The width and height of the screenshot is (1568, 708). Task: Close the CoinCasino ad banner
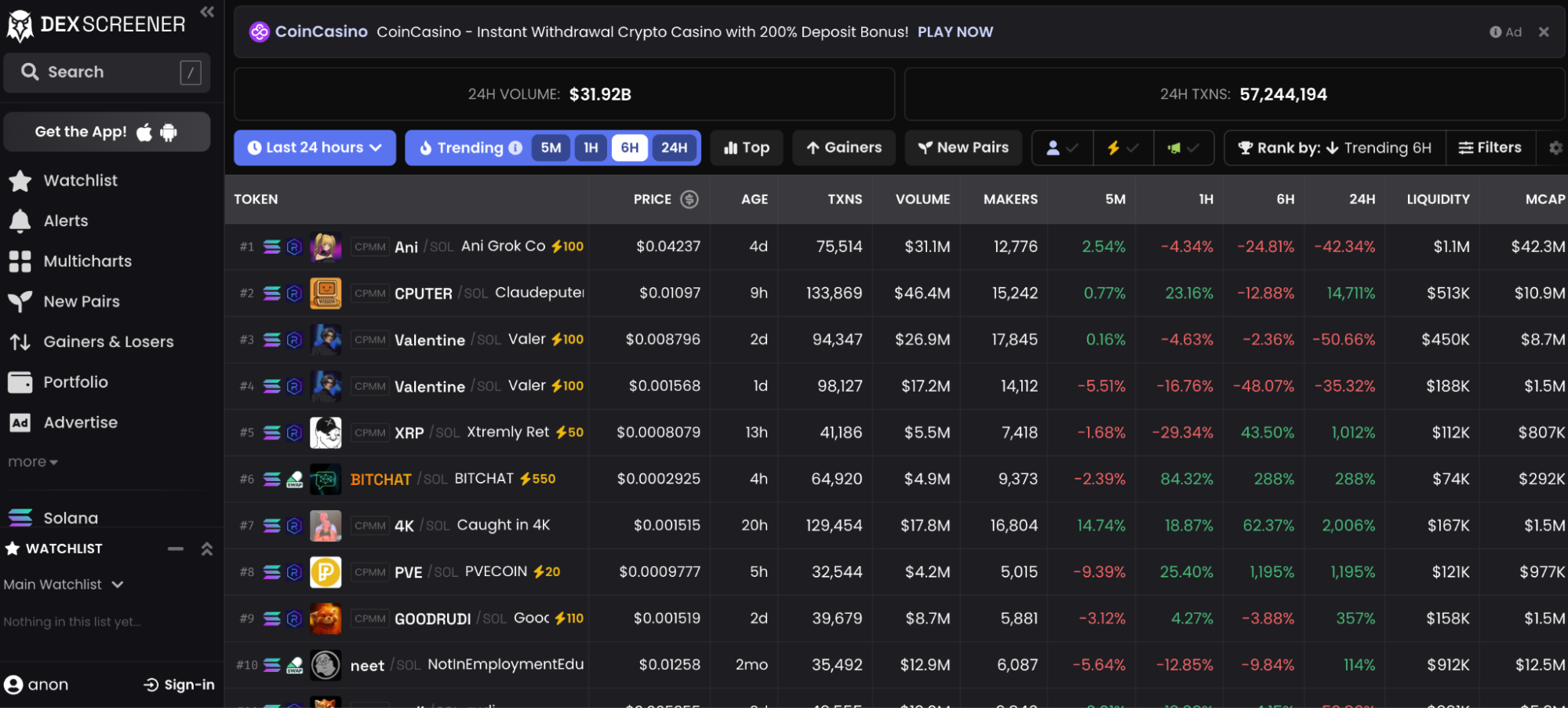[1544, 32]
